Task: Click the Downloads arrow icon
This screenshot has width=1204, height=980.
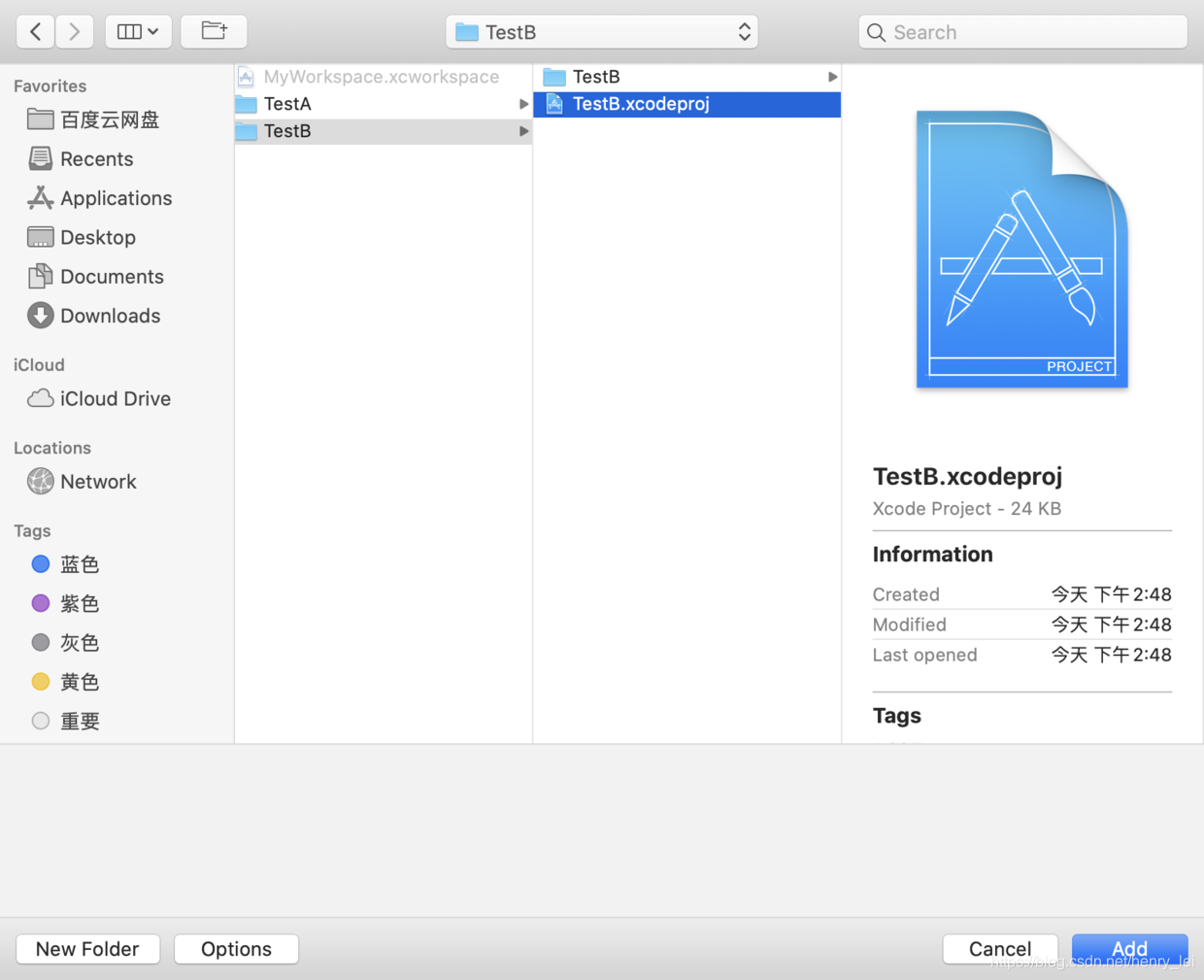Action: (x=41, y=316)
